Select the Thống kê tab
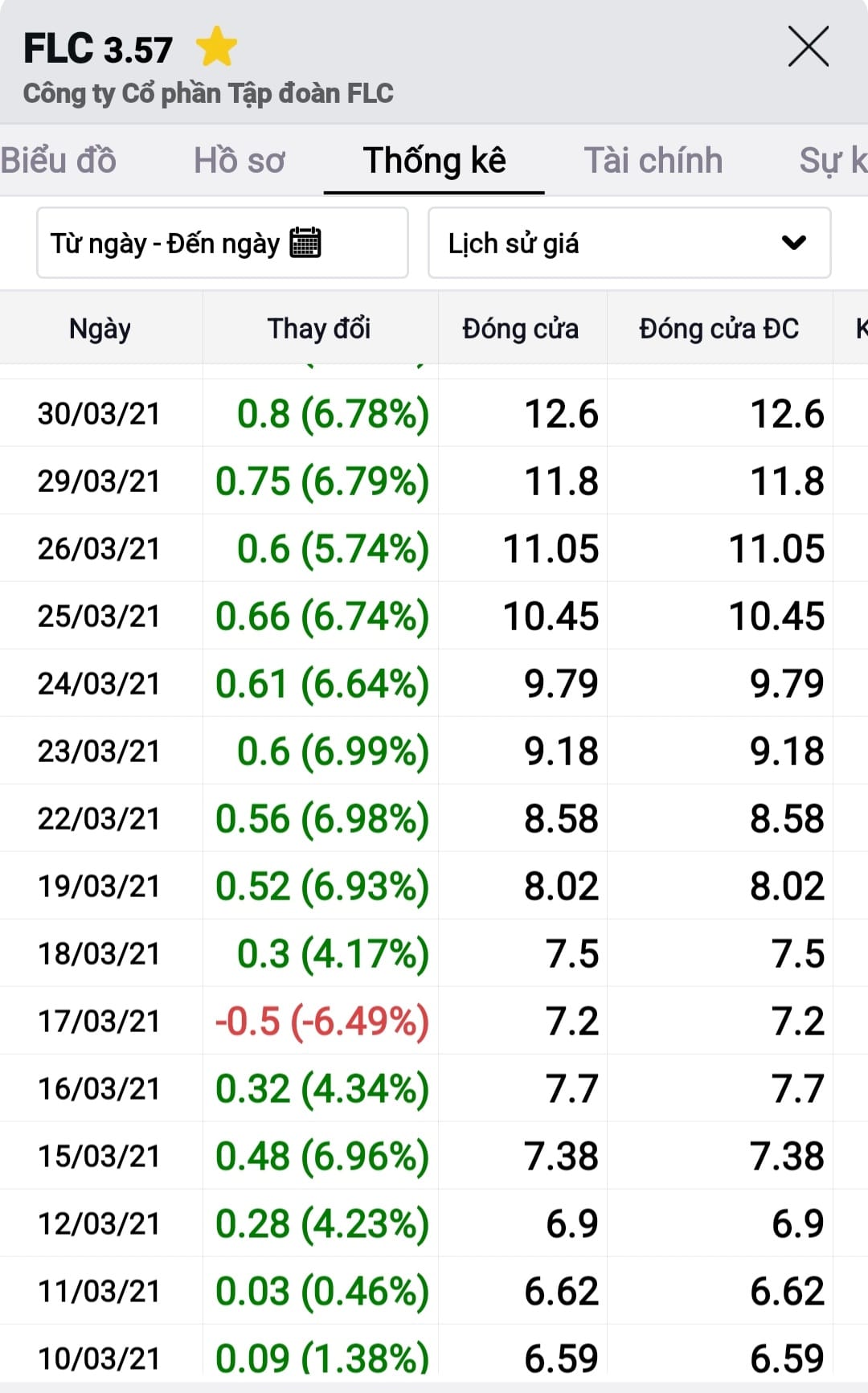 tap(434, 160)
